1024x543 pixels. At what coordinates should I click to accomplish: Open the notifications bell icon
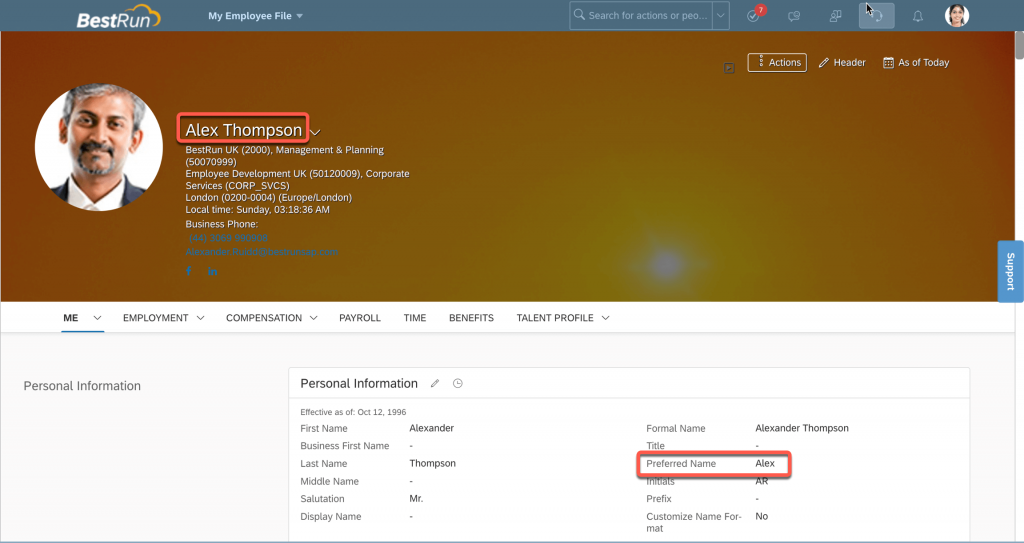[918, 16]
